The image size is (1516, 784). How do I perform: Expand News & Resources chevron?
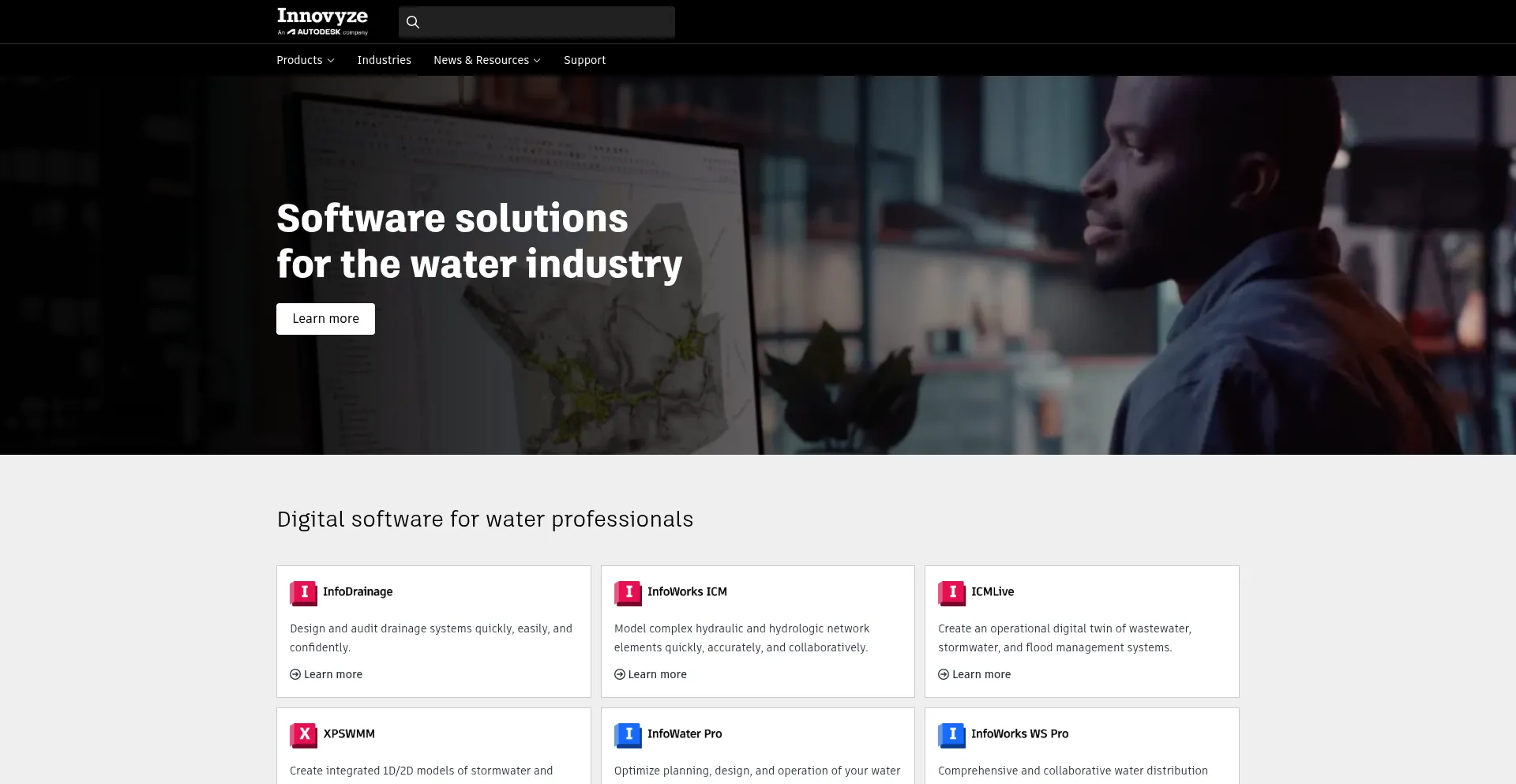(x=537, y=61)
